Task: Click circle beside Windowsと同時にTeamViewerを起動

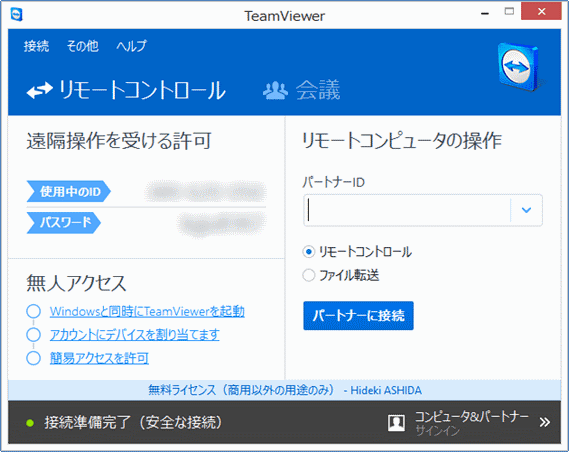Action: [33, 311]
